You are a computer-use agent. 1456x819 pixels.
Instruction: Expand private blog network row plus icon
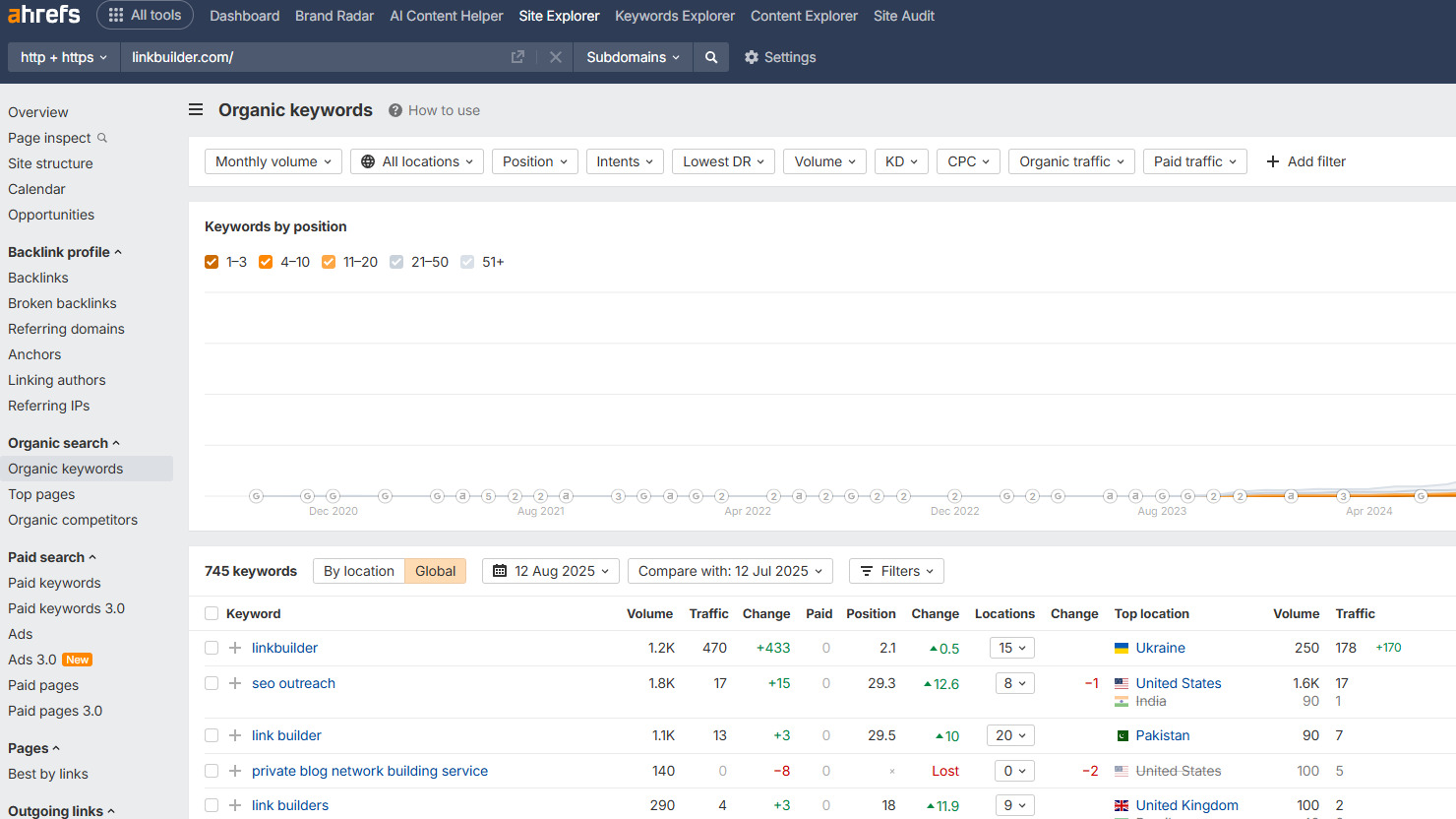point(235,771)
